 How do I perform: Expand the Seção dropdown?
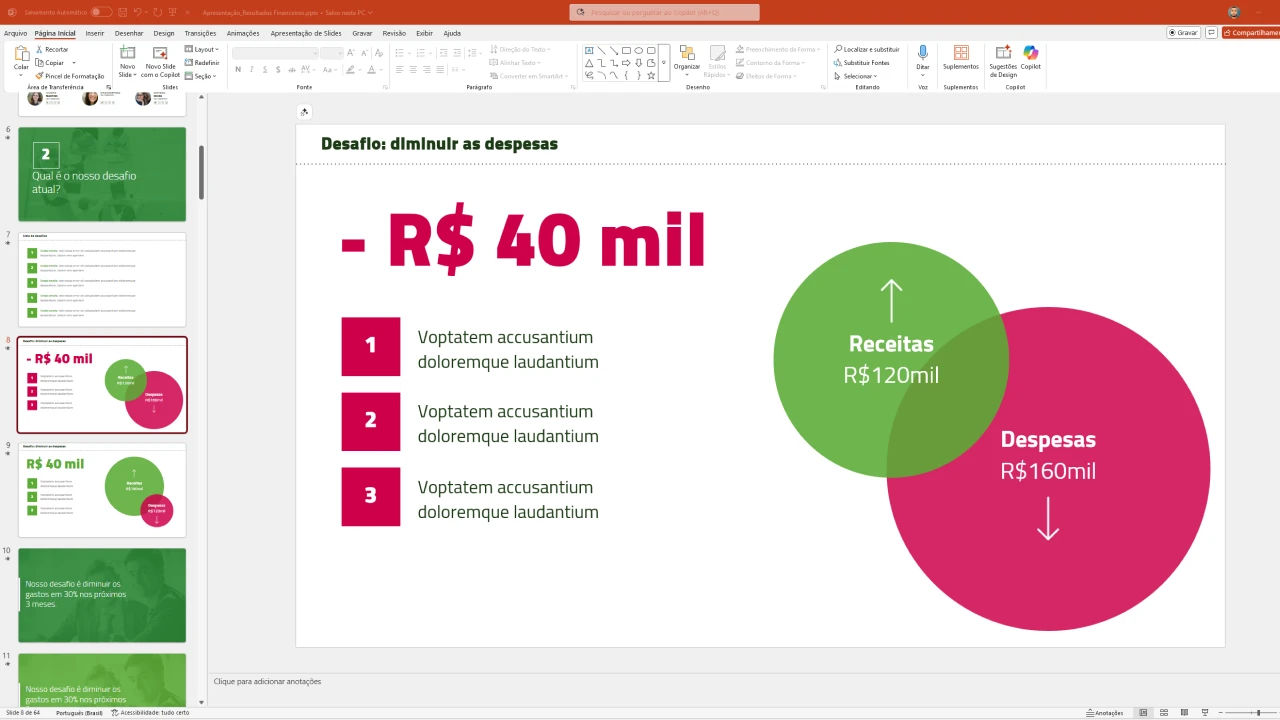200,76
